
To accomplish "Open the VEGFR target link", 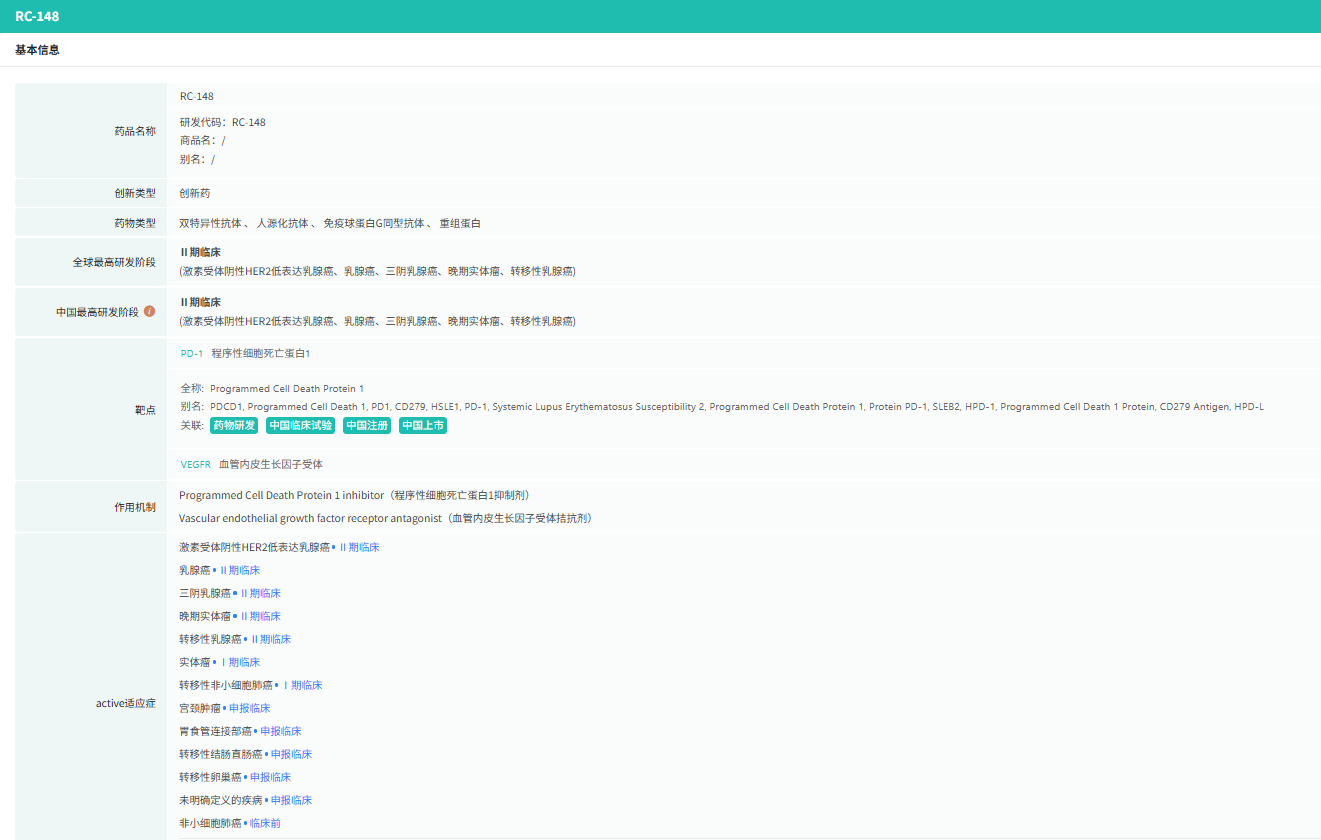I will (x=195, y=465).
